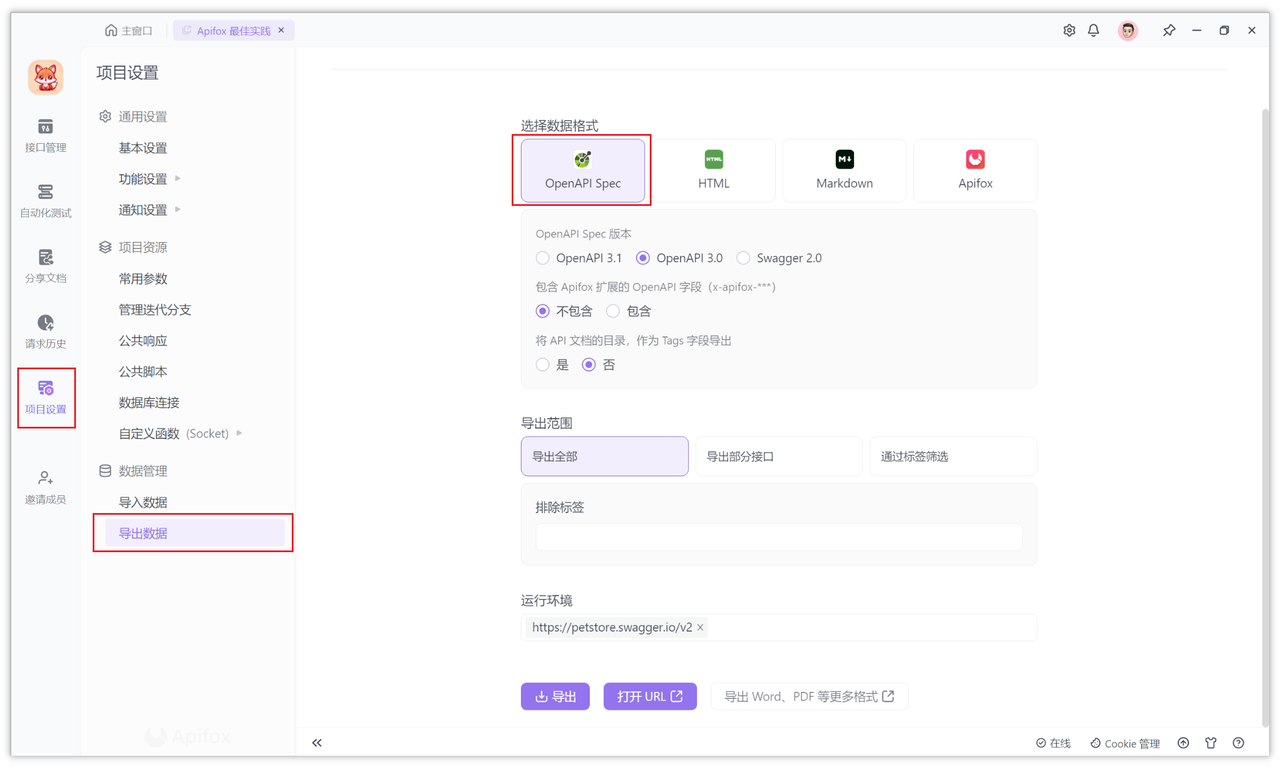
Task: Open 请求历史 sidebar section
Action: point(45,332)
